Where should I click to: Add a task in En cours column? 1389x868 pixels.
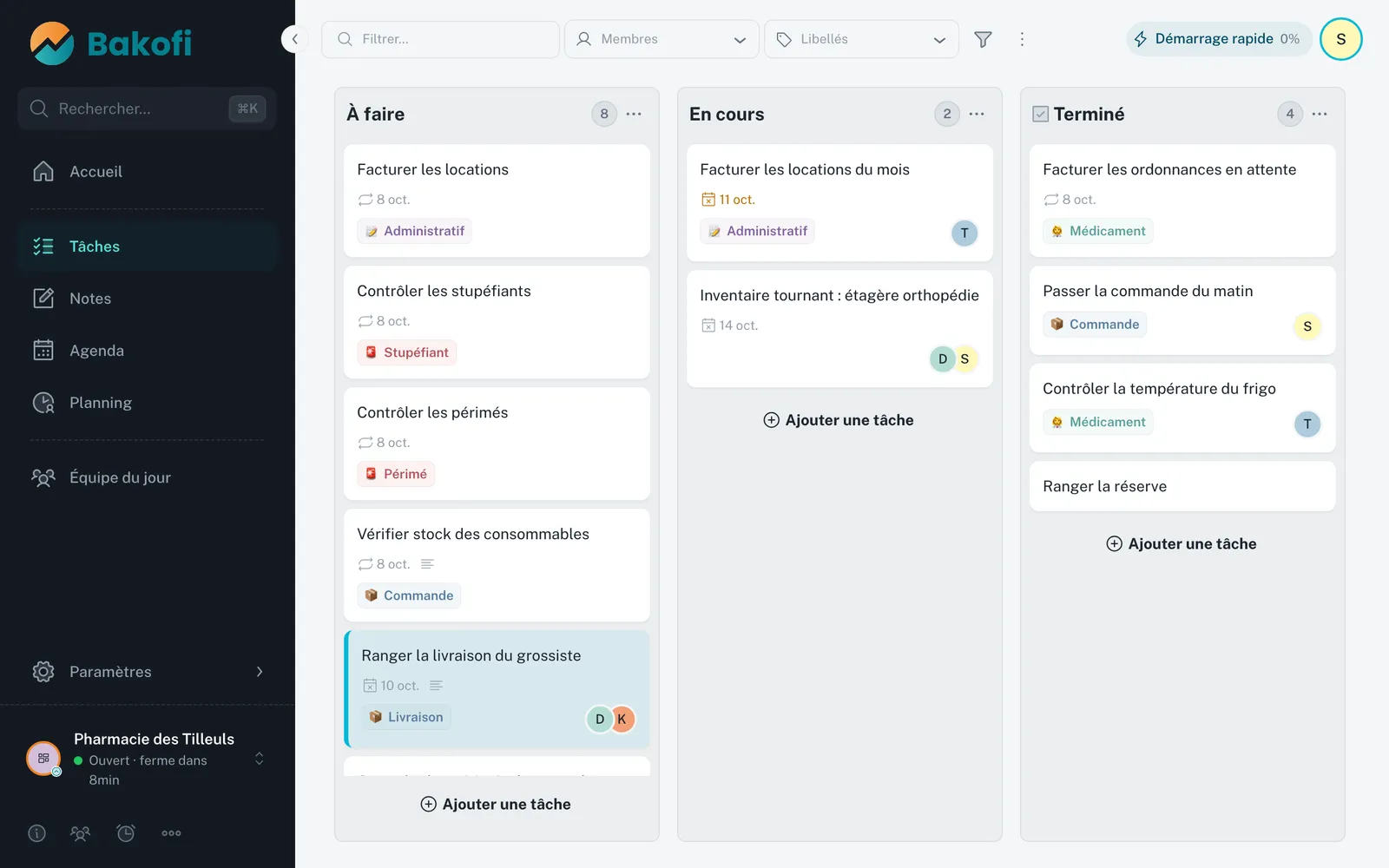839,420
